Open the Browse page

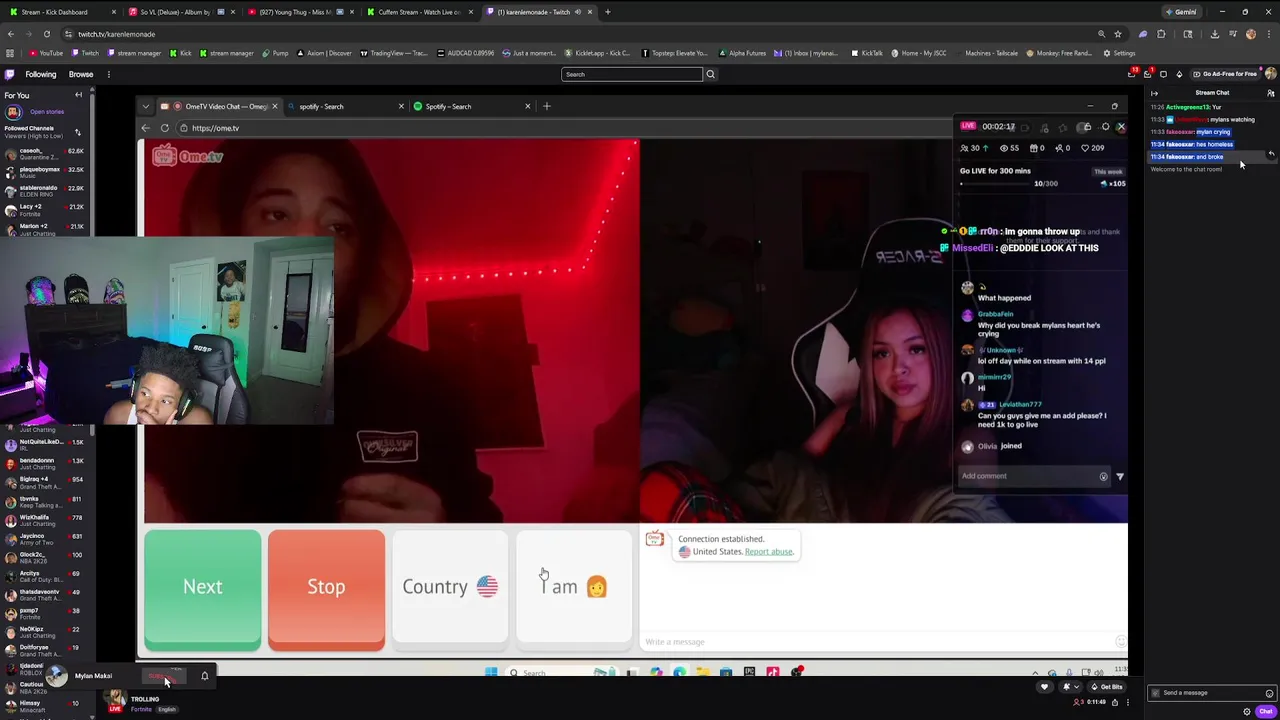point(81,74)
